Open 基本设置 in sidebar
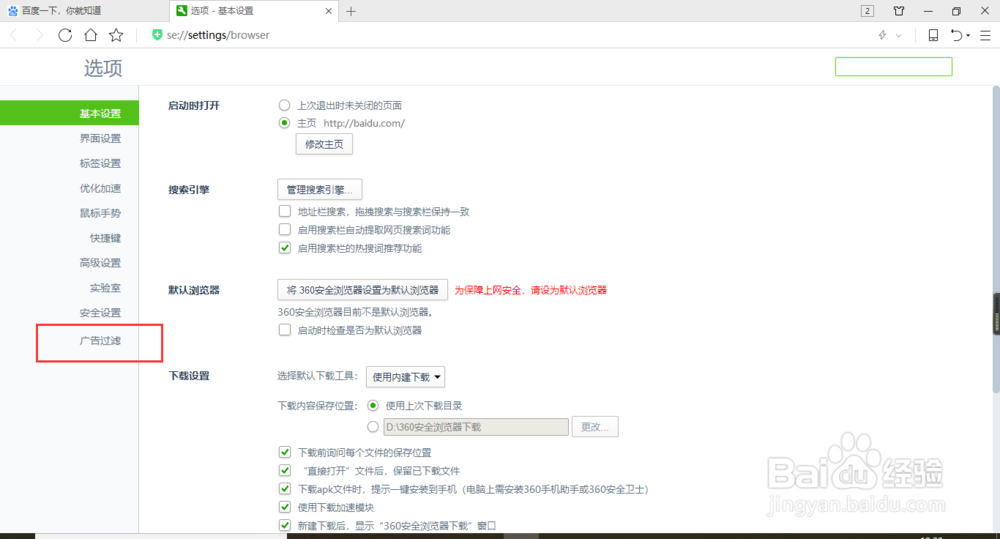The height and width of the screenshot is (539, 1000). click(70, 113)
